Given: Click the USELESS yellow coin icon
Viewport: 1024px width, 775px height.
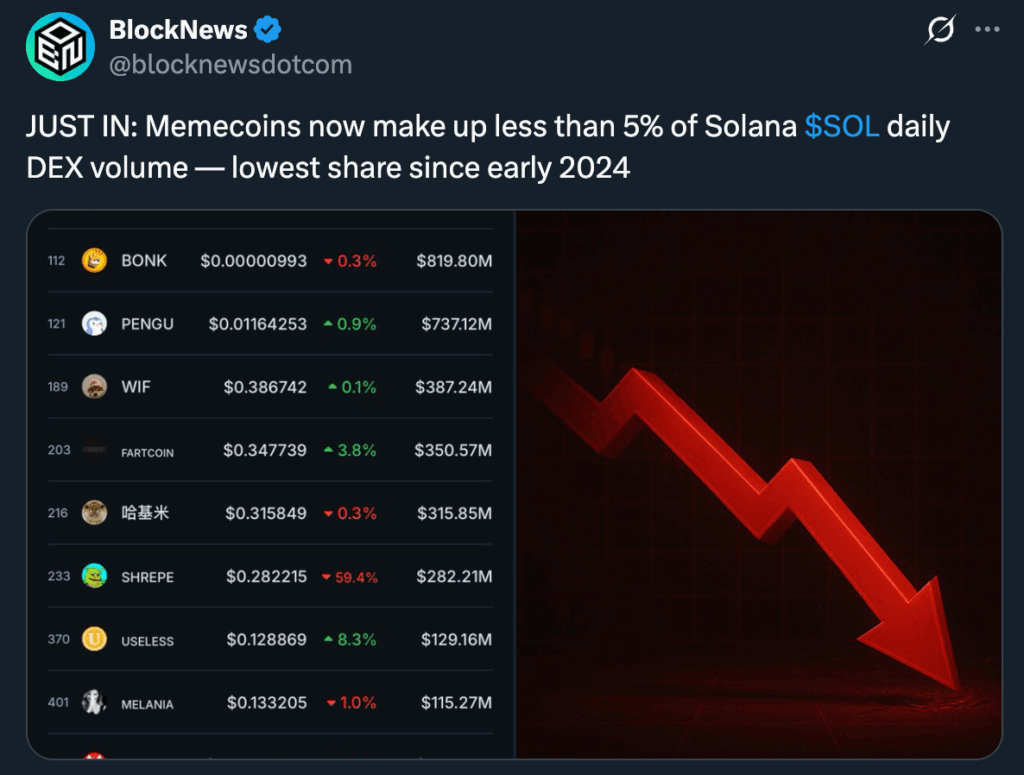Looking at the screenshot, I should pyautogui.click(x=94, y=639).
